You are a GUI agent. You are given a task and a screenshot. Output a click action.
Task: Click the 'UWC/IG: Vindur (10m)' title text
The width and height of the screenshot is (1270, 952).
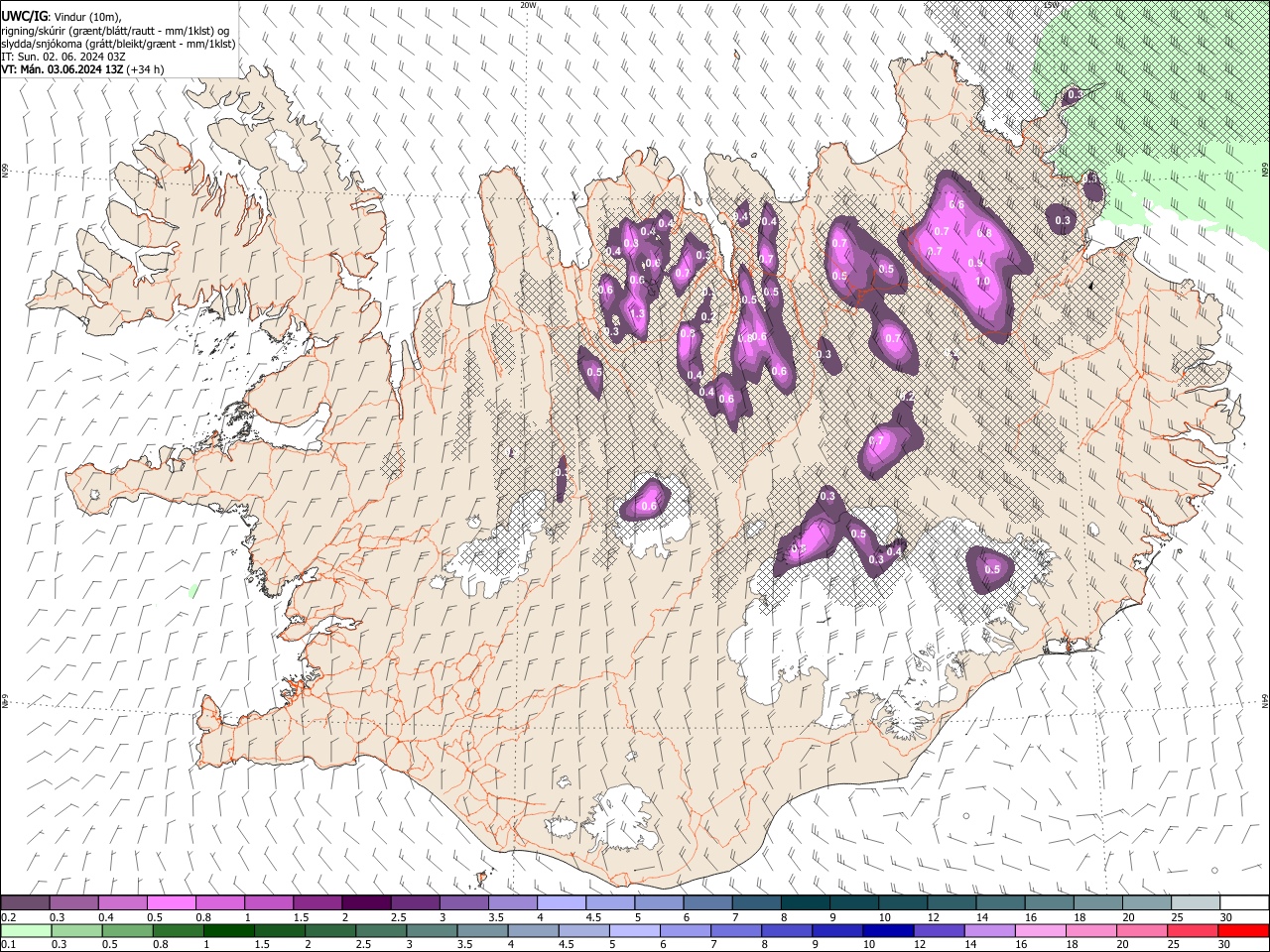(x=61, y=15)
